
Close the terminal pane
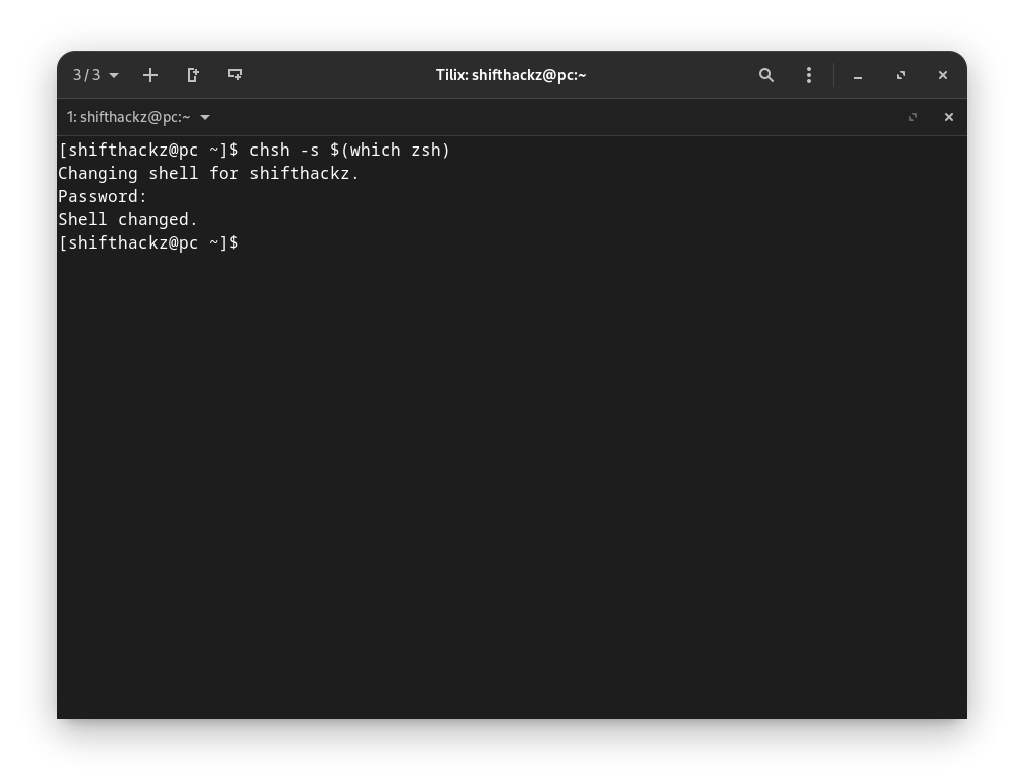[949, 117]
